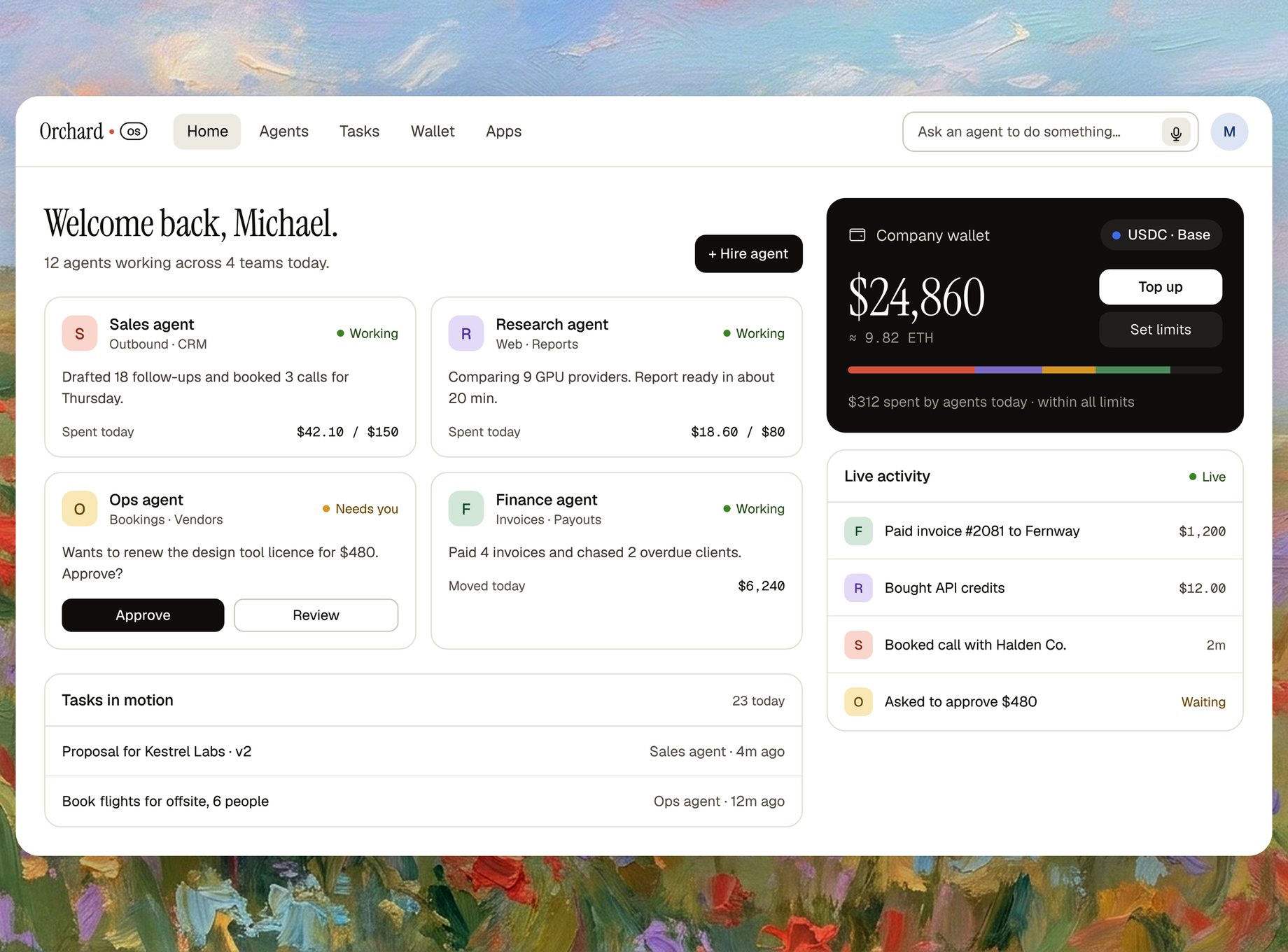Click the Working status on Research agent

point(754,333)
